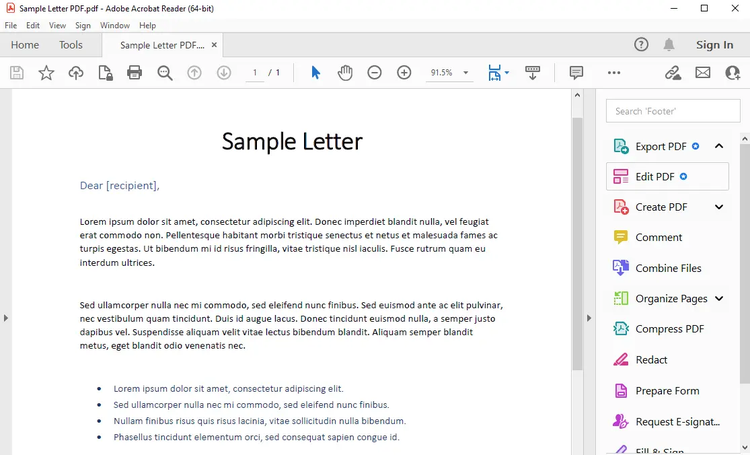Open the Sign menu
Image resolution: width=750 pixels, height=455 pixels.
tap(83, 25)
